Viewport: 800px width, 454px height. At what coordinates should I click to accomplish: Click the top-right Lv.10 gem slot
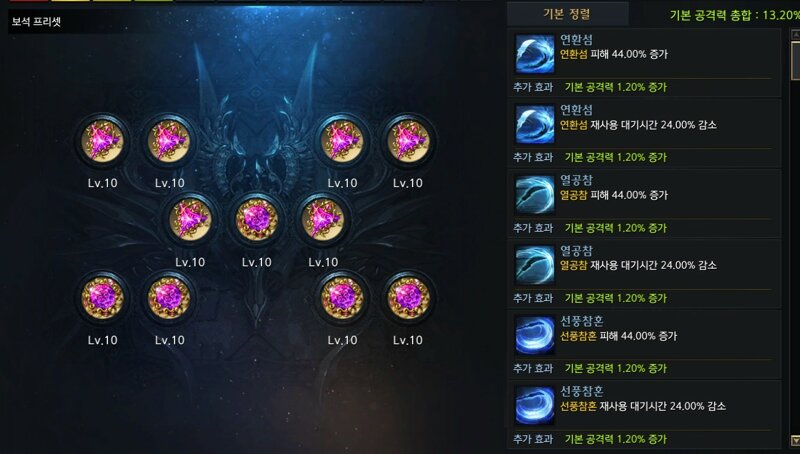(x=408, y=141)
